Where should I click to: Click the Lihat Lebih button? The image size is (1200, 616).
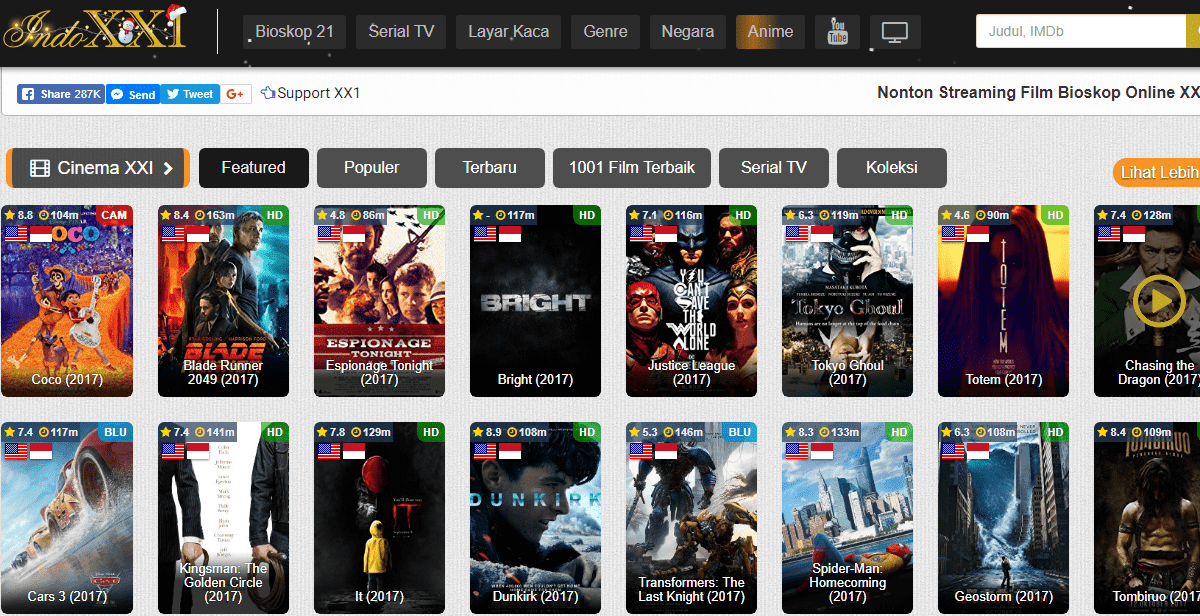1157,172
